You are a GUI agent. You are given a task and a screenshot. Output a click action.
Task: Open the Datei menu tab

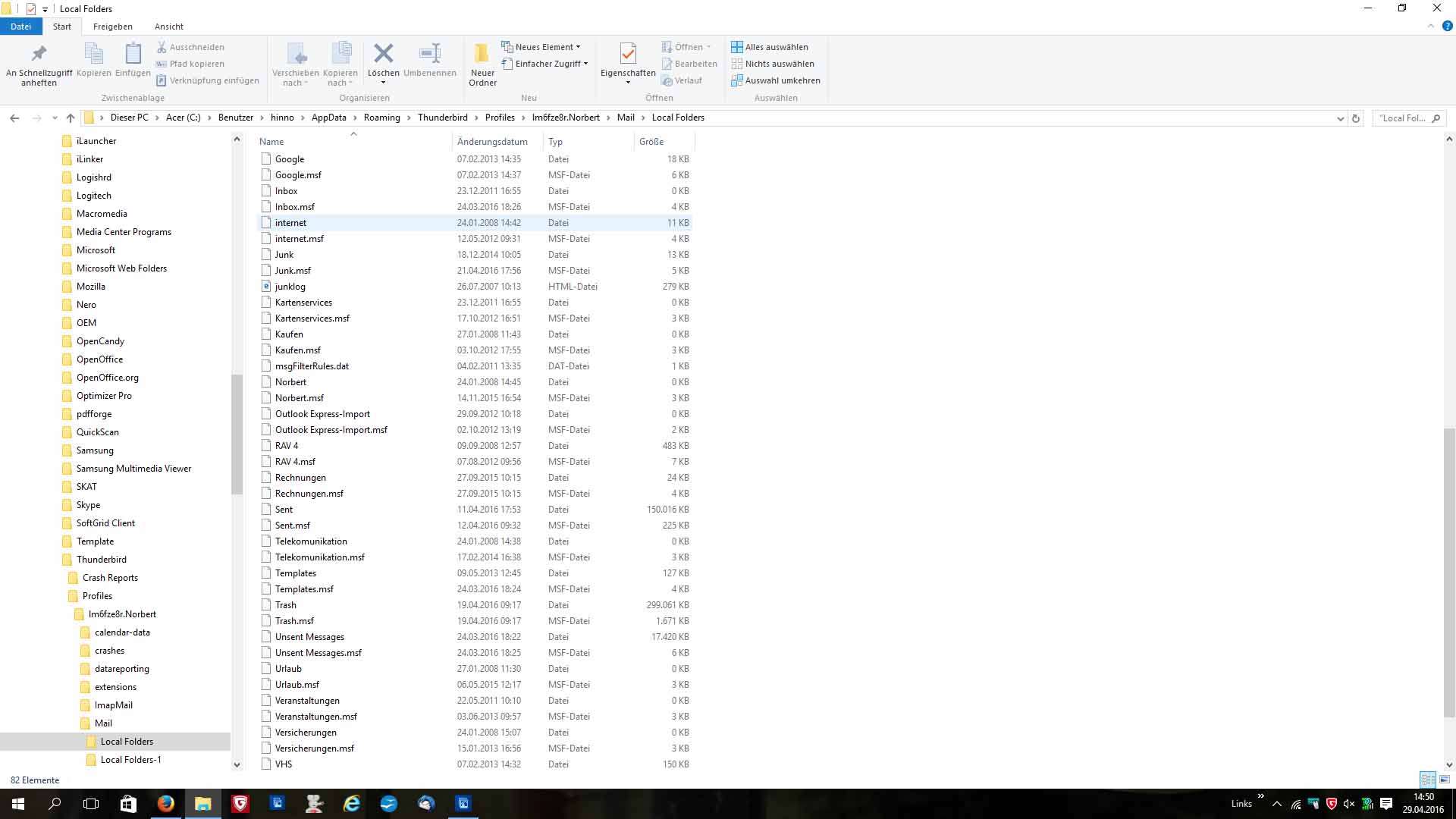coord(20,27)
